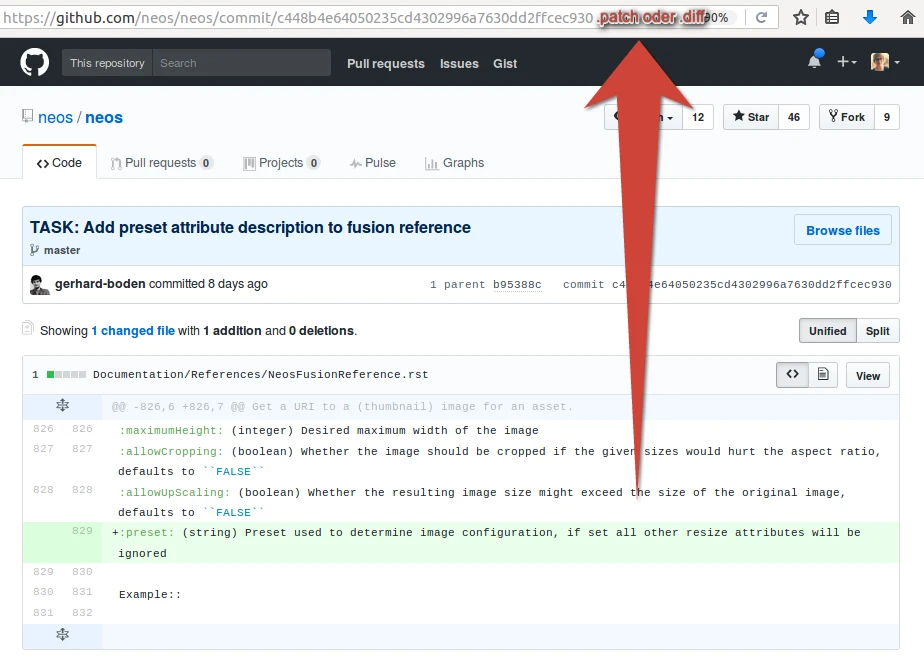The width and height of the screenshot is (924, 661).
Task: Click the Browse files button
Action: point(843,230)
